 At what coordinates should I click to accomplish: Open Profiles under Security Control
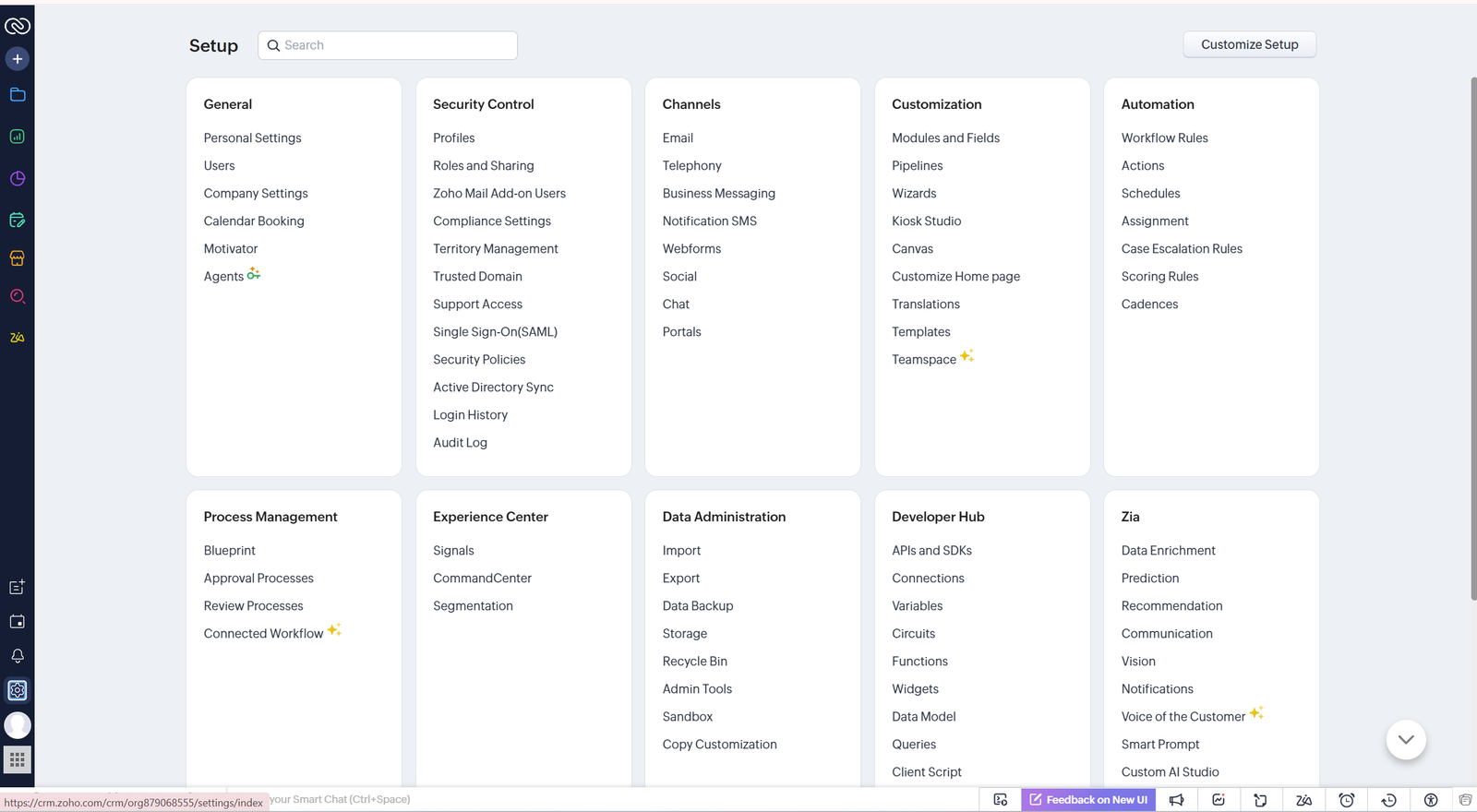tap(453, 138)
